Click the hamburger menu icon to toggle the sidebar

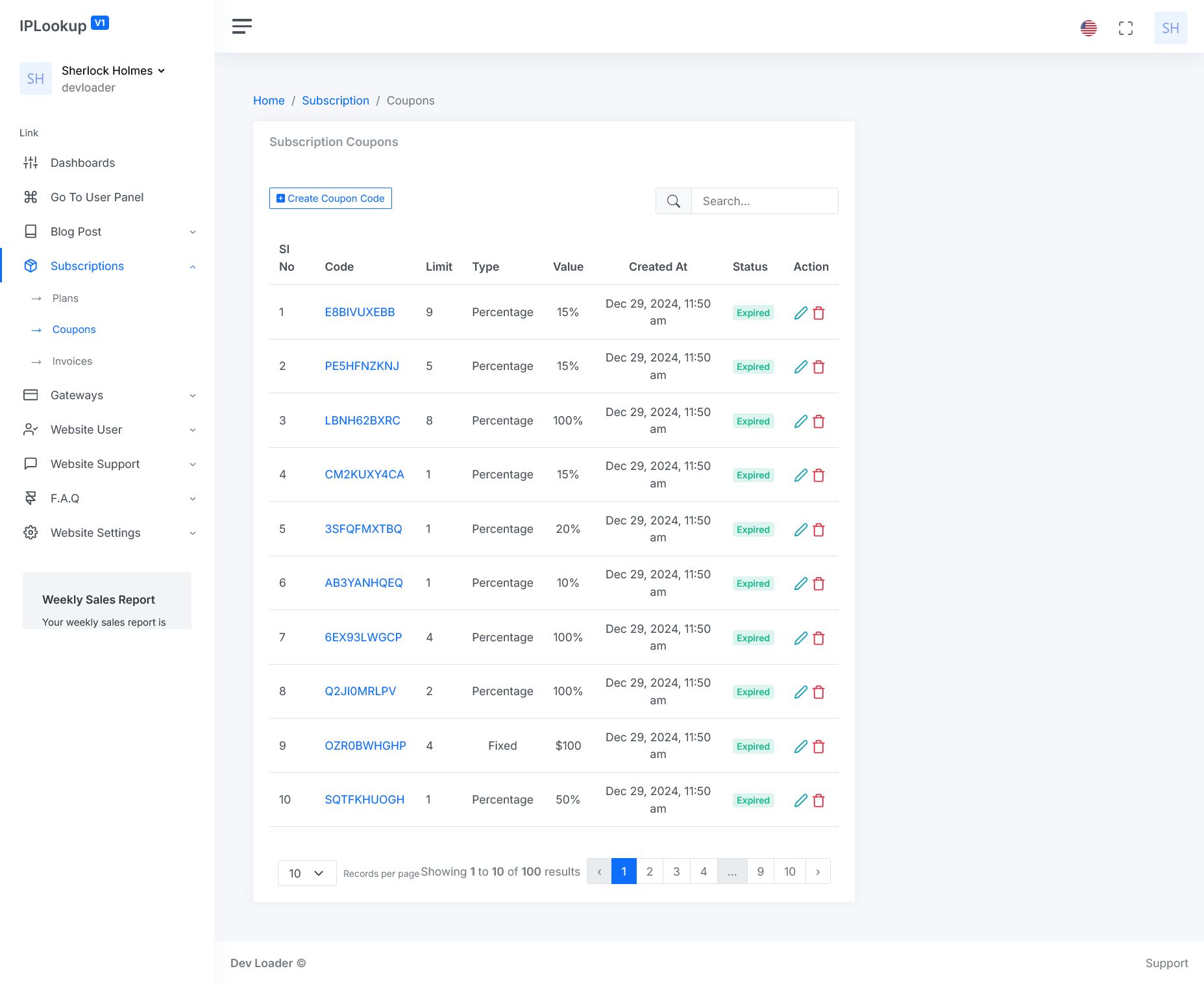tap(241, 26)
